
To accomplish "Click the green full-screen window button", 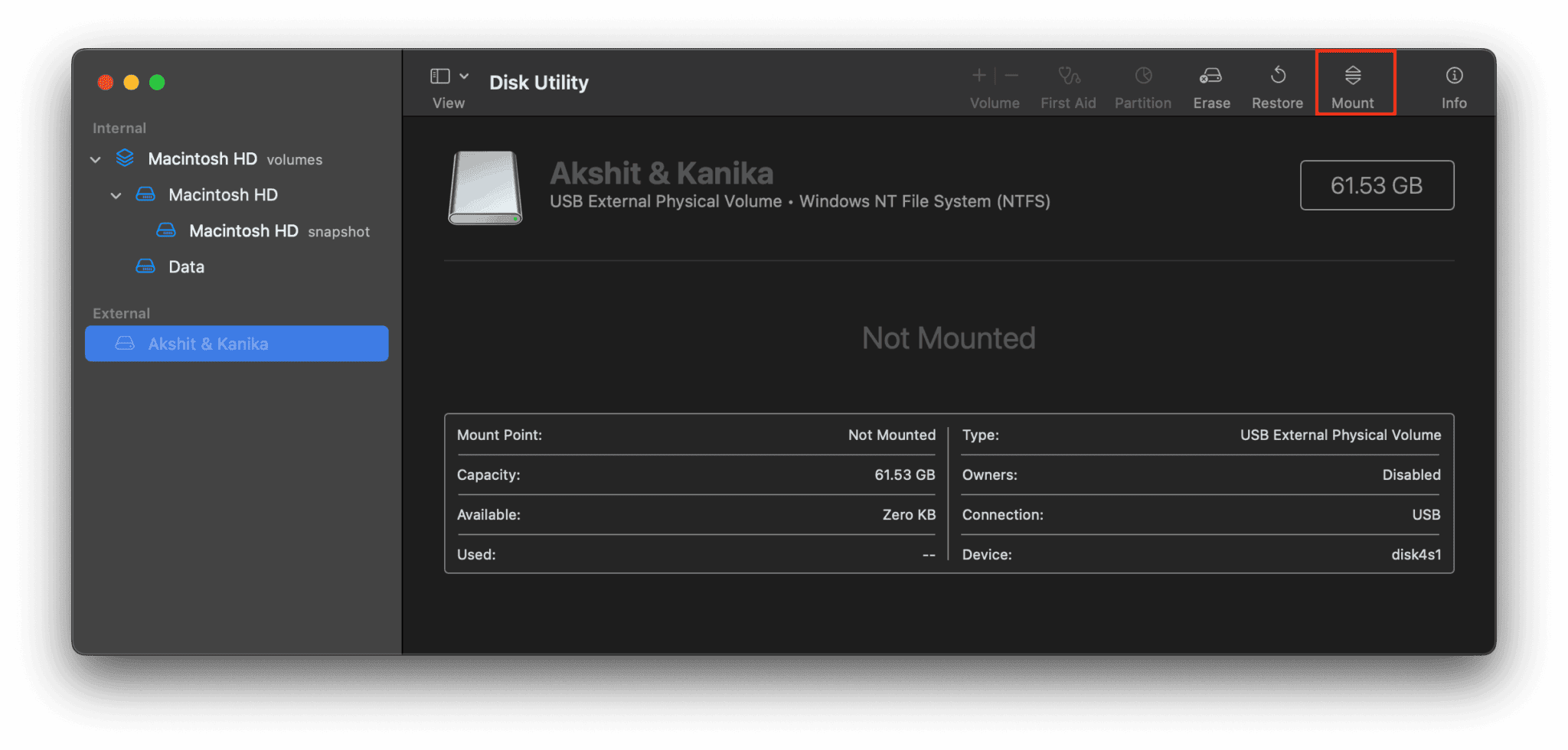I will click(157, 82).
